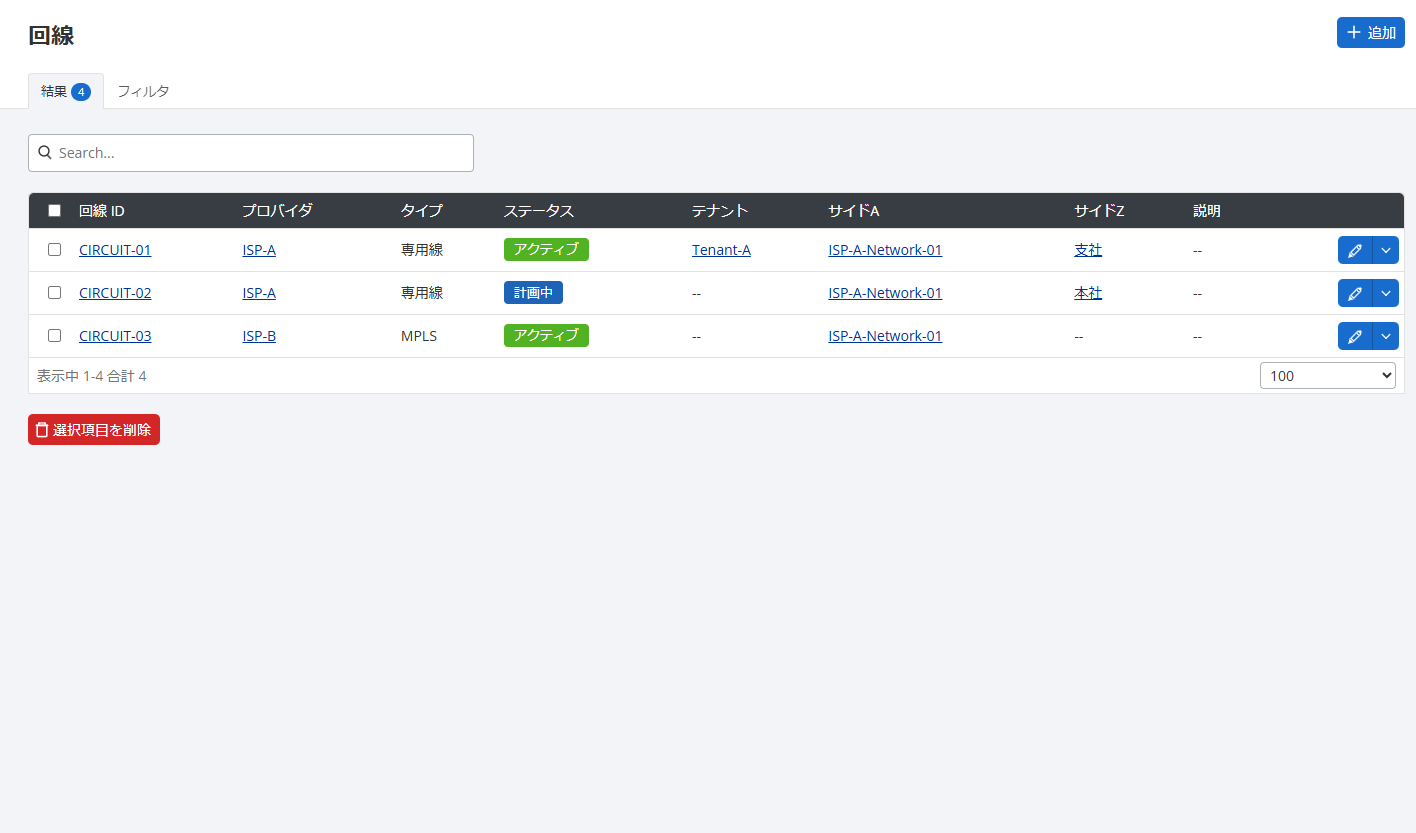This screenshot has width=1416, height=833.
Task: Click the アクティブ status badge for CIRCUIT-03
Action: (x=546, y=336)
